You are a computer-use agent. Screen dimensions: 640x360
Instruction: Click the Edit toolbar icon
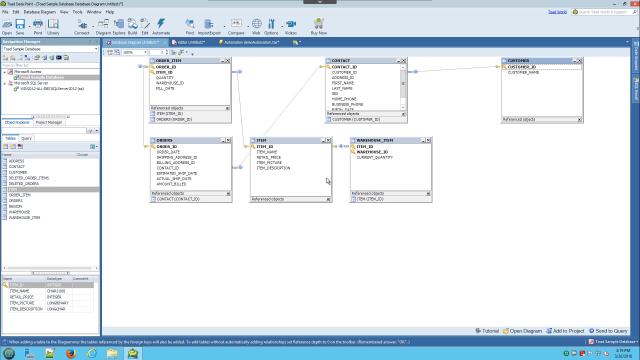pos(145,27)
